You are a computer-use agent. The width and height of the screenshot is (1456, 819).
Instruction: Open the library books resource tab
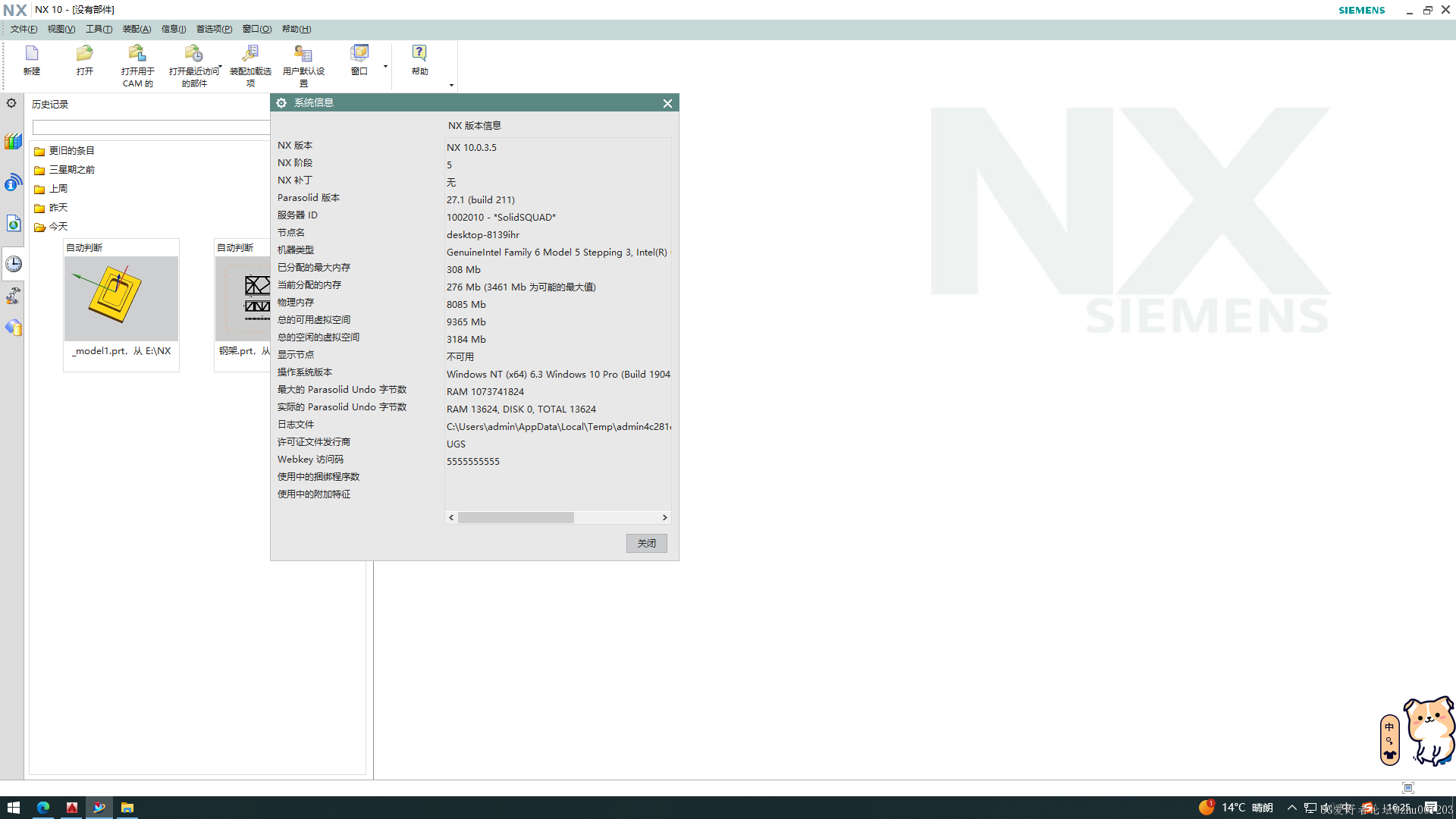(x=13, y=142)
